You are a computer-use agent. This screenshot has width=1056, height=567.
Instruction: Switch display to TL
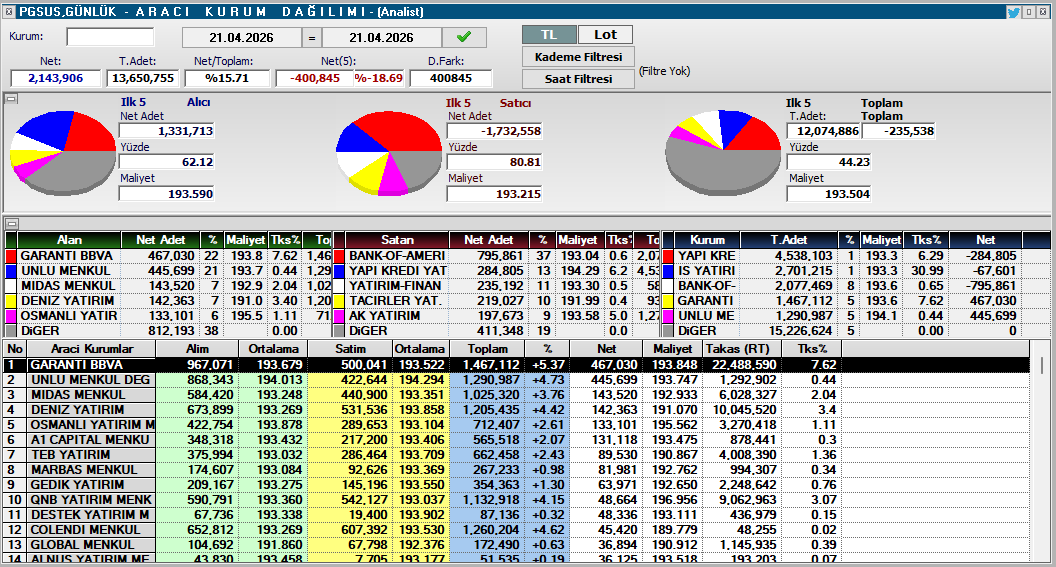tap(549, 35)
